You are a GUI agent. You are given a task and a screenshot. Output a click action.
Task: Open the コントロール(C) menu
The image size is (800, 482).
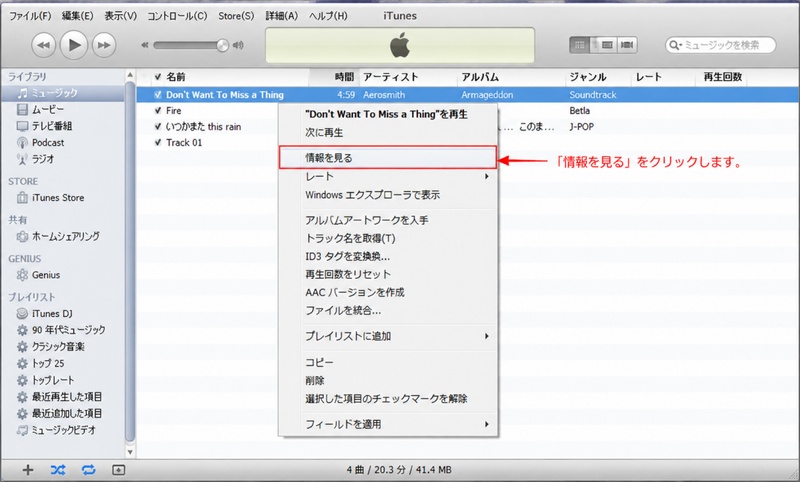click(x=177, y=16)
